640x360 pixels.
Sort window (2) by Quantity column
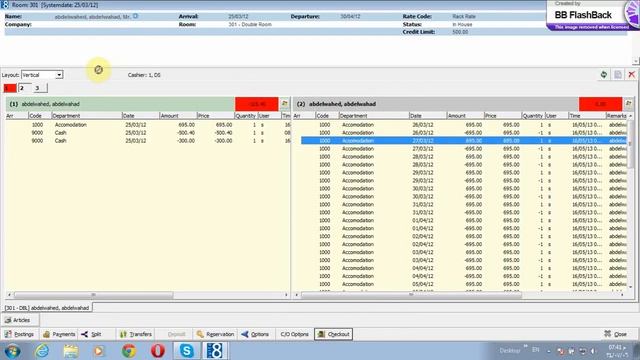[x=533, y=116]
